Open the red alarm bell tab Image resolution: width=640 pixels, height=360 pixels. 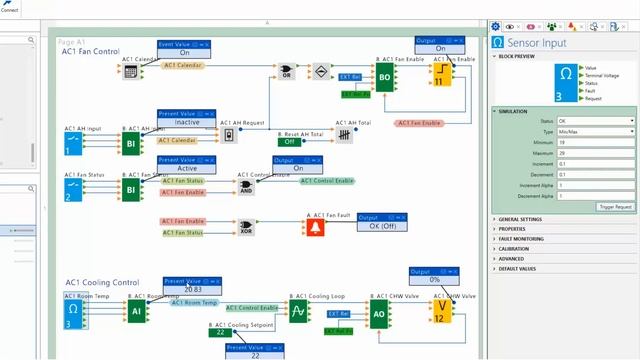pyautogui.click(x=572, y=27)
